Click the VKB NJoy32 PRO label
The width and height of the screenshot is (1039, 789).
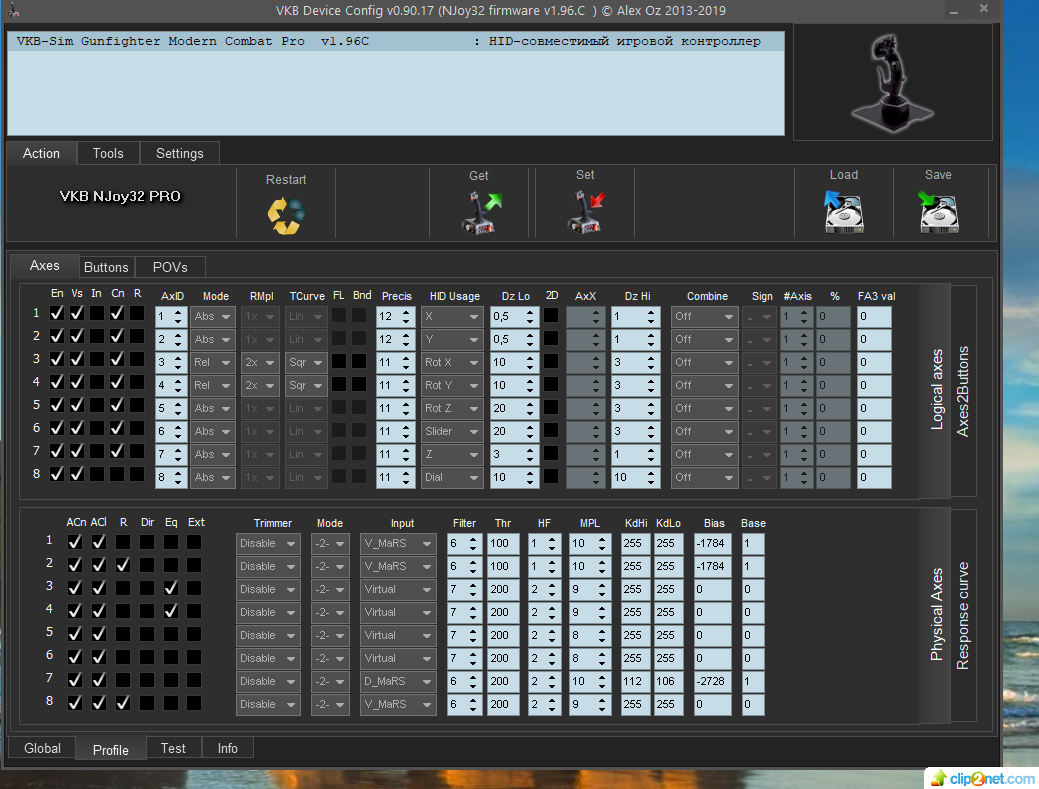coord(120,196)
